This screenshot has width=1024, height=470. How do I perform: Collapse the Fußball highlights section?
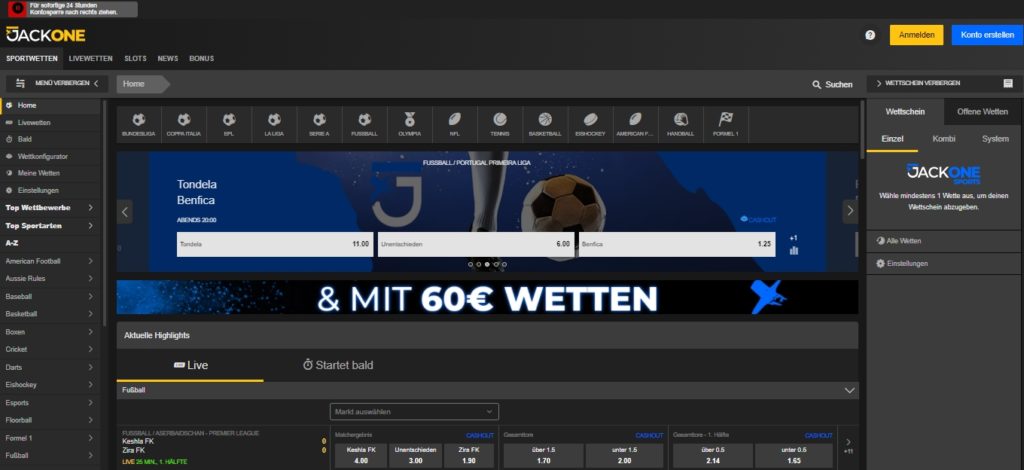(x=849, y=390)
